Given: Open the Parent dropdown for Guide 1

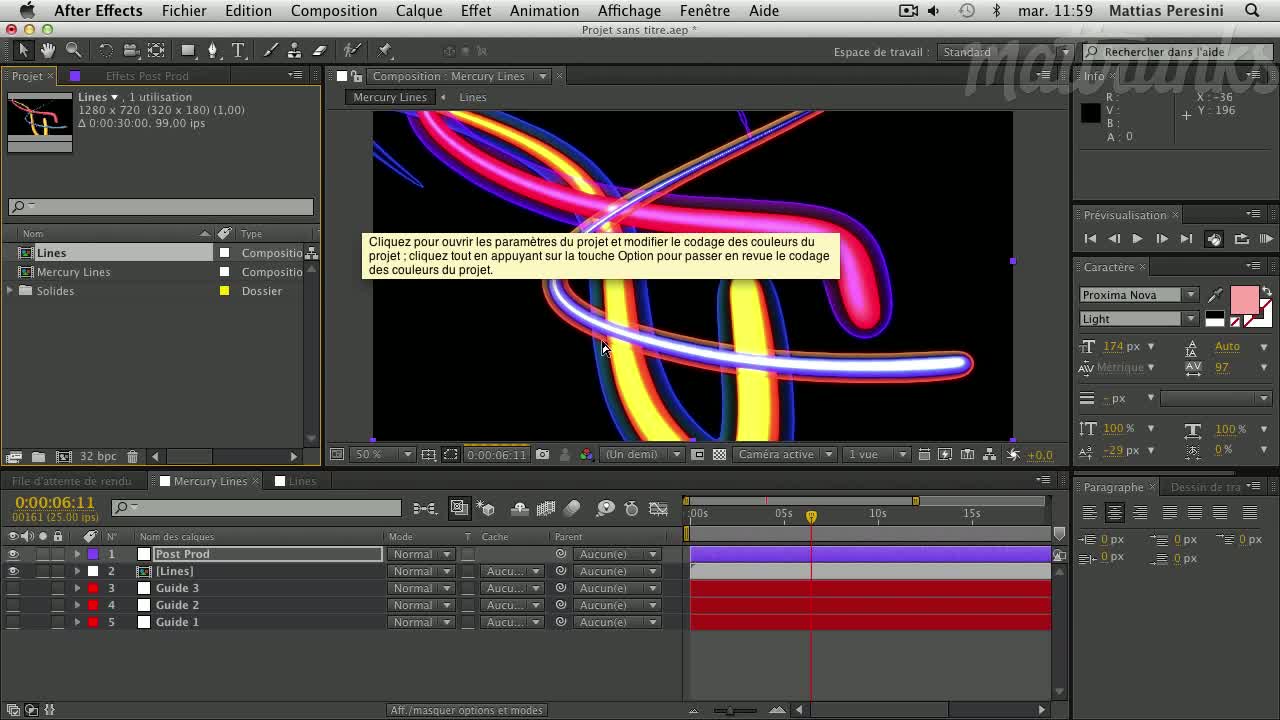Looking at the screenshot, I should 618,622.
